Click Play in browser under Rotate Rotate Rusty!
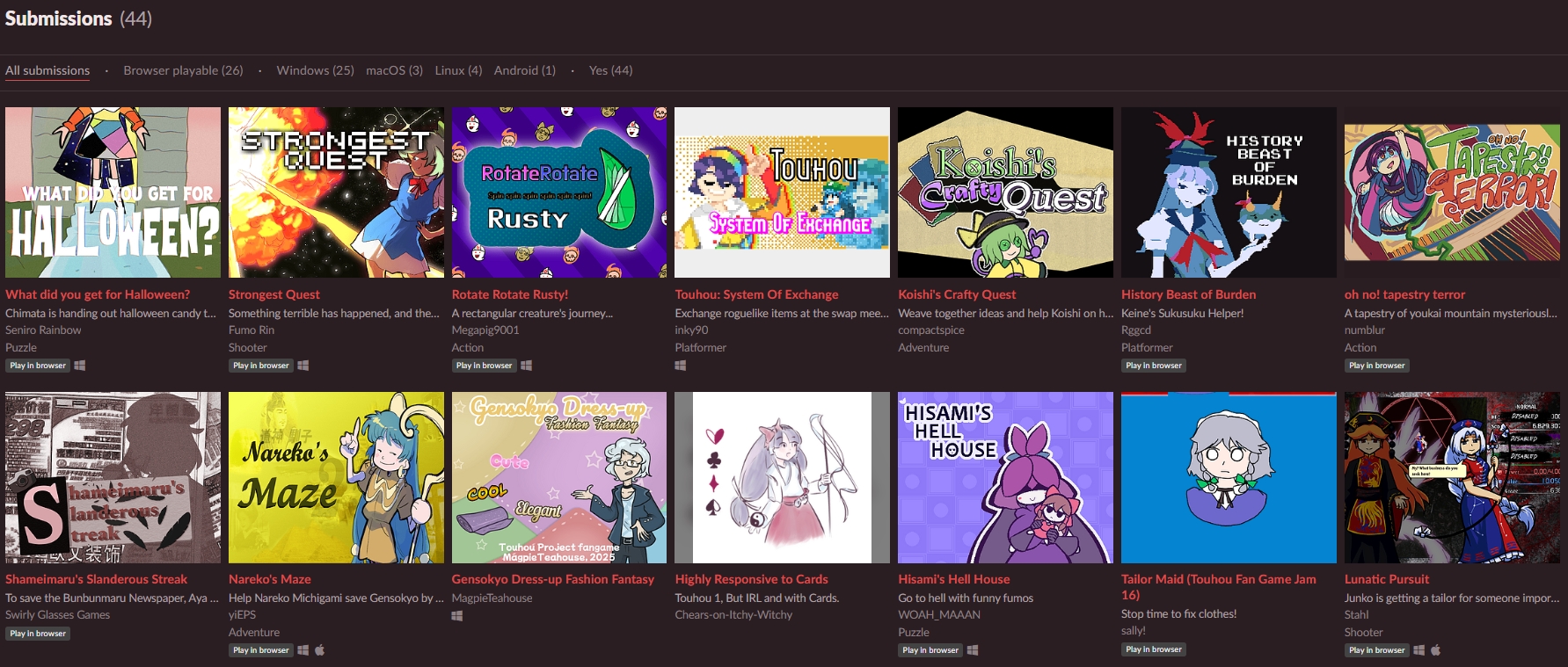The width and height of the screenshot is (1568, 667). coord(485,366)
